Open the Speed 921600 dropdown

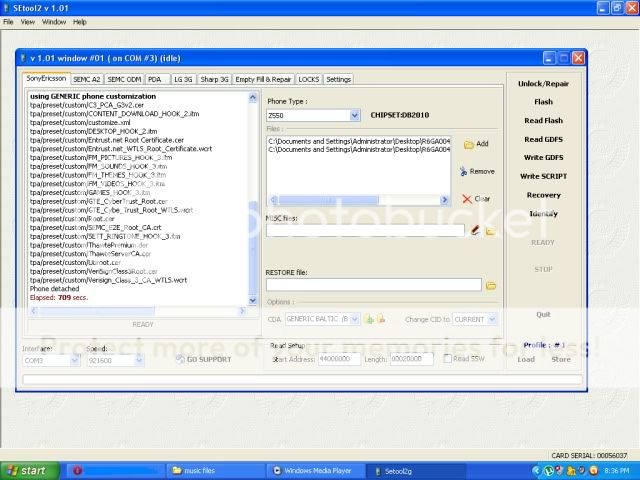(139, 360)
